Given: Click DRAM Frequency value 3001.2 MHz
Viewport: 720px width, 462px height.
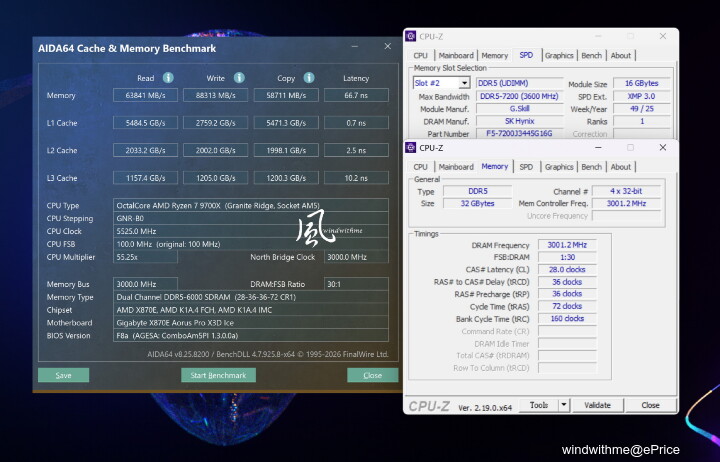Looking at the screenshot, I should click(x=567, y=245).
